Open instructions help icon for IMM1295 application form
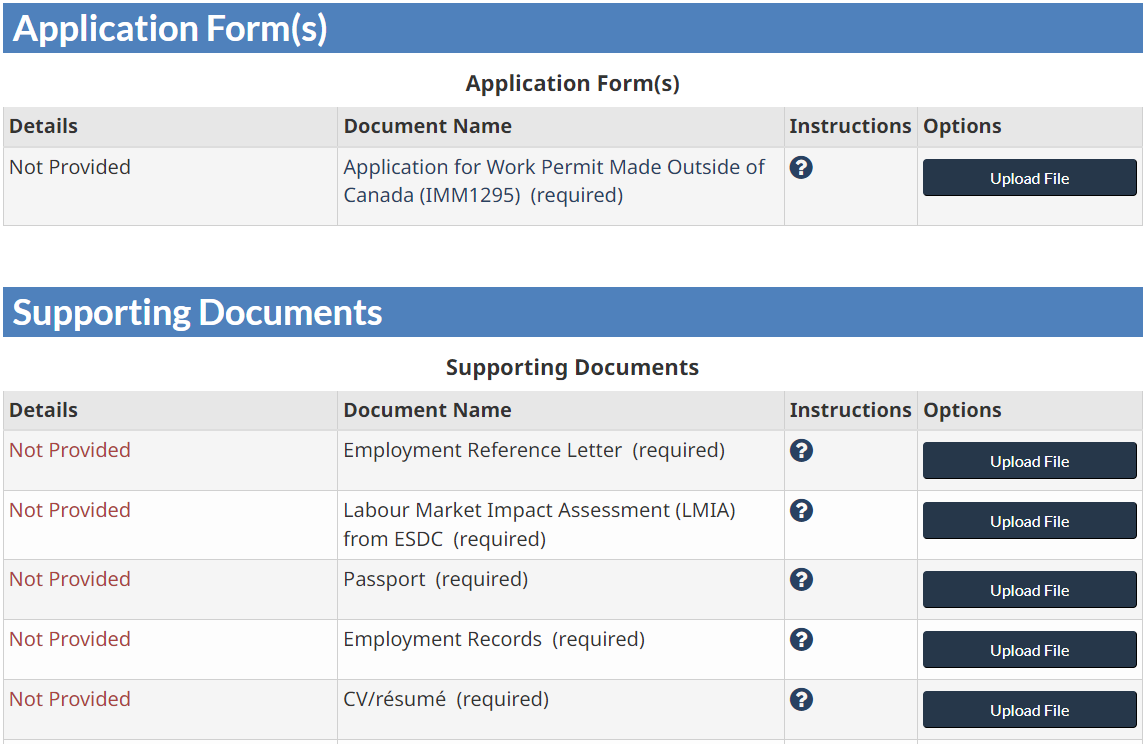 click(801, 167)
